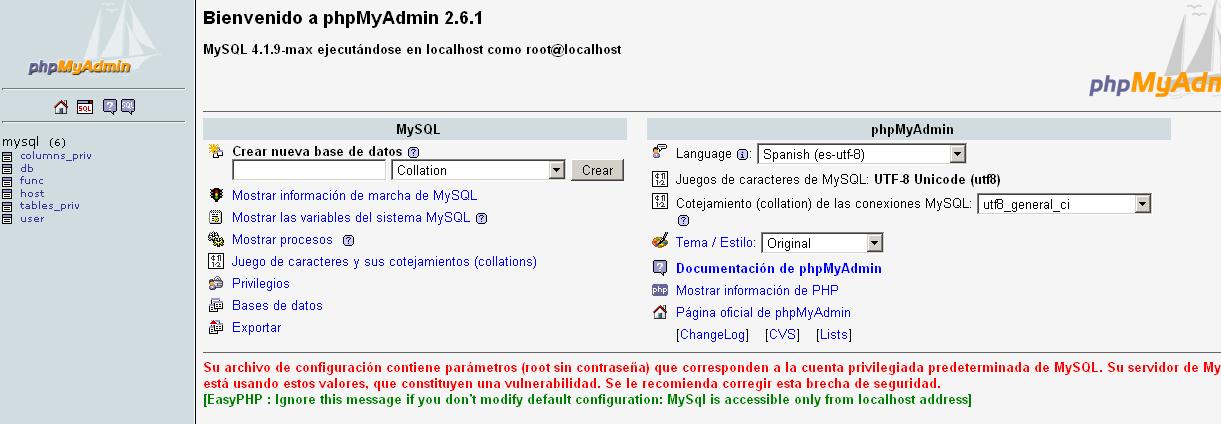Image resolution: width=1221 pixels, height=424 pixels.
Task: Open the utf8_general_ci connection collation dropdown
Action: [1064, 204]
